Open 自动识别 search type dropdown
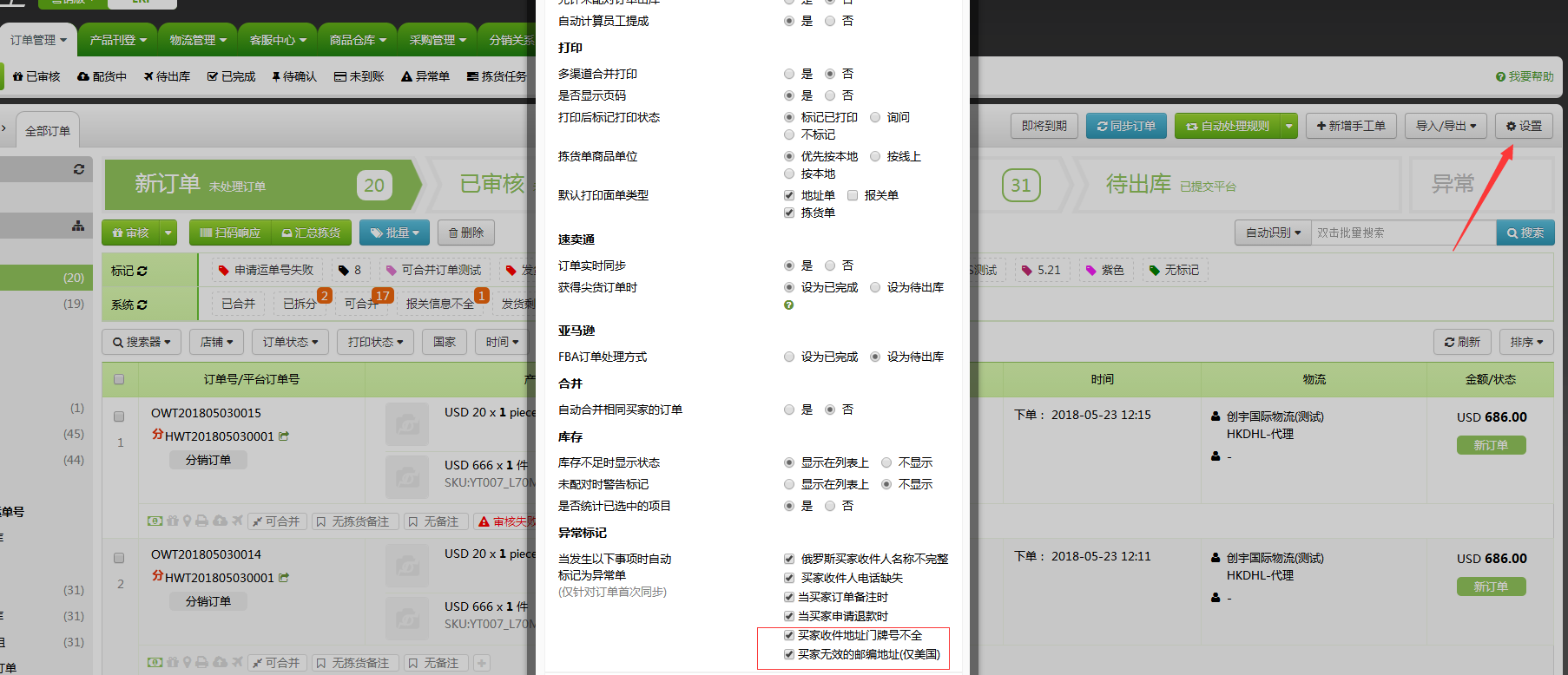Viewport: 1568px width, 675px height. tap(1273, 233)
